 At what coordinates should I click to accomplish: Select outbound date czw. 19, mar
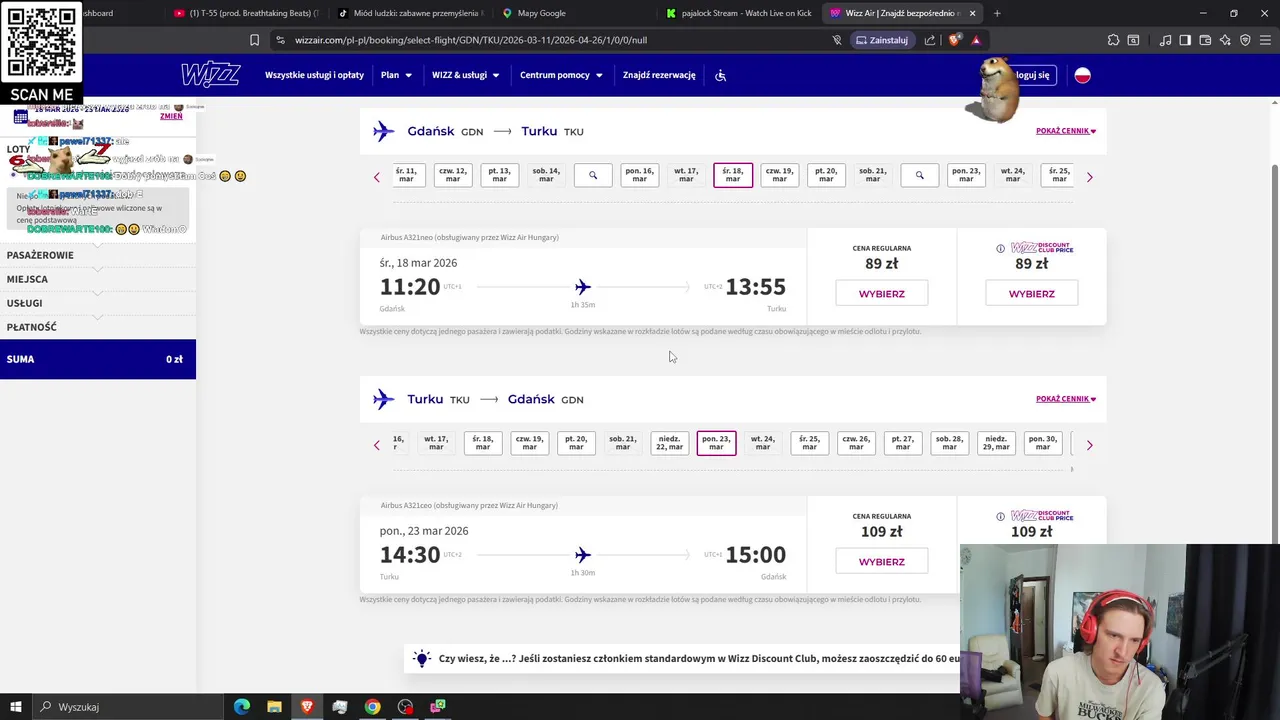click(x=779, y=175)
